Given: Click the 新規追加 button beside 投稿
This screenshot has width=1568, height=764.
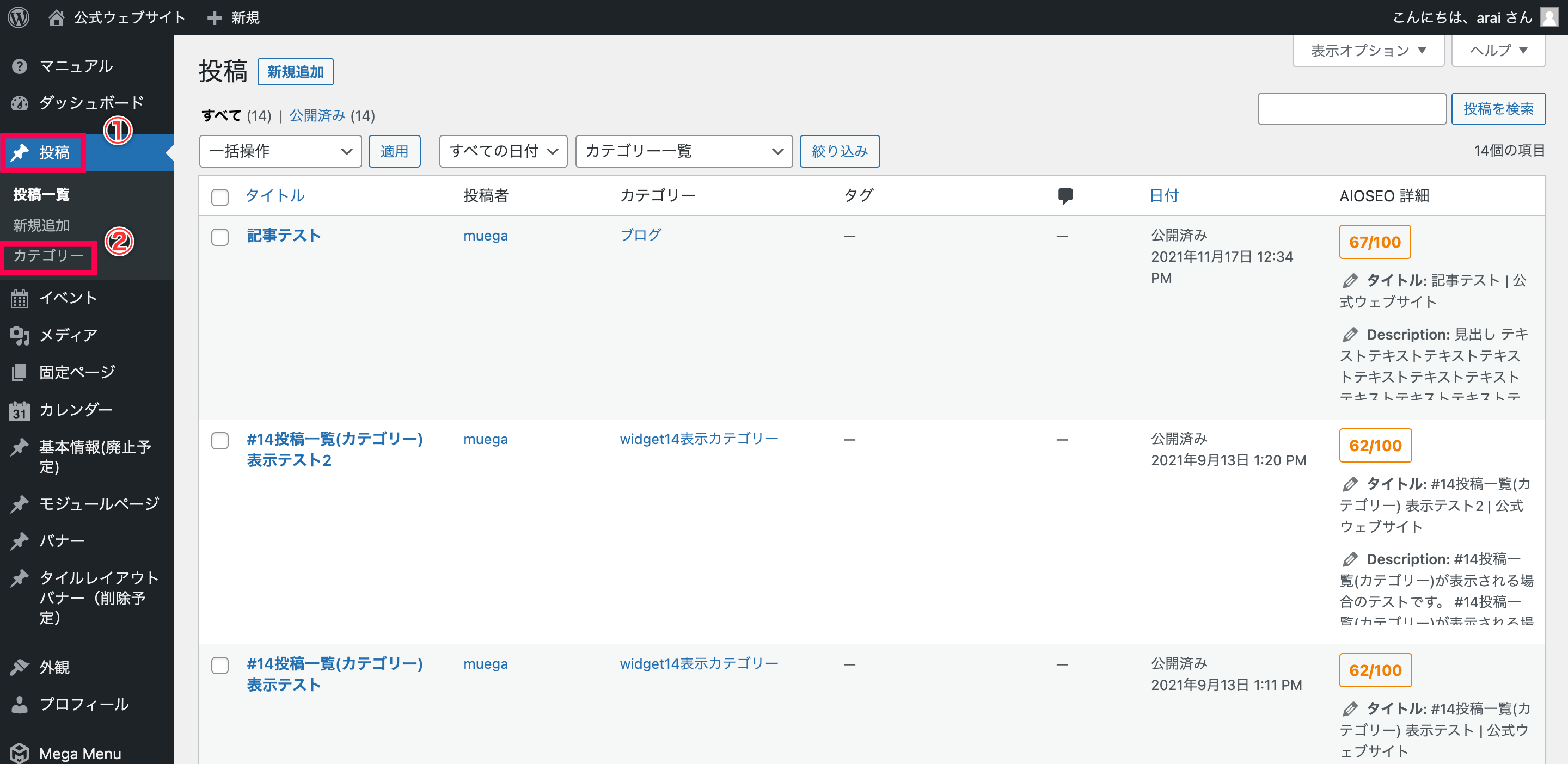Looking at the screenshot, I should pos(295,72).
